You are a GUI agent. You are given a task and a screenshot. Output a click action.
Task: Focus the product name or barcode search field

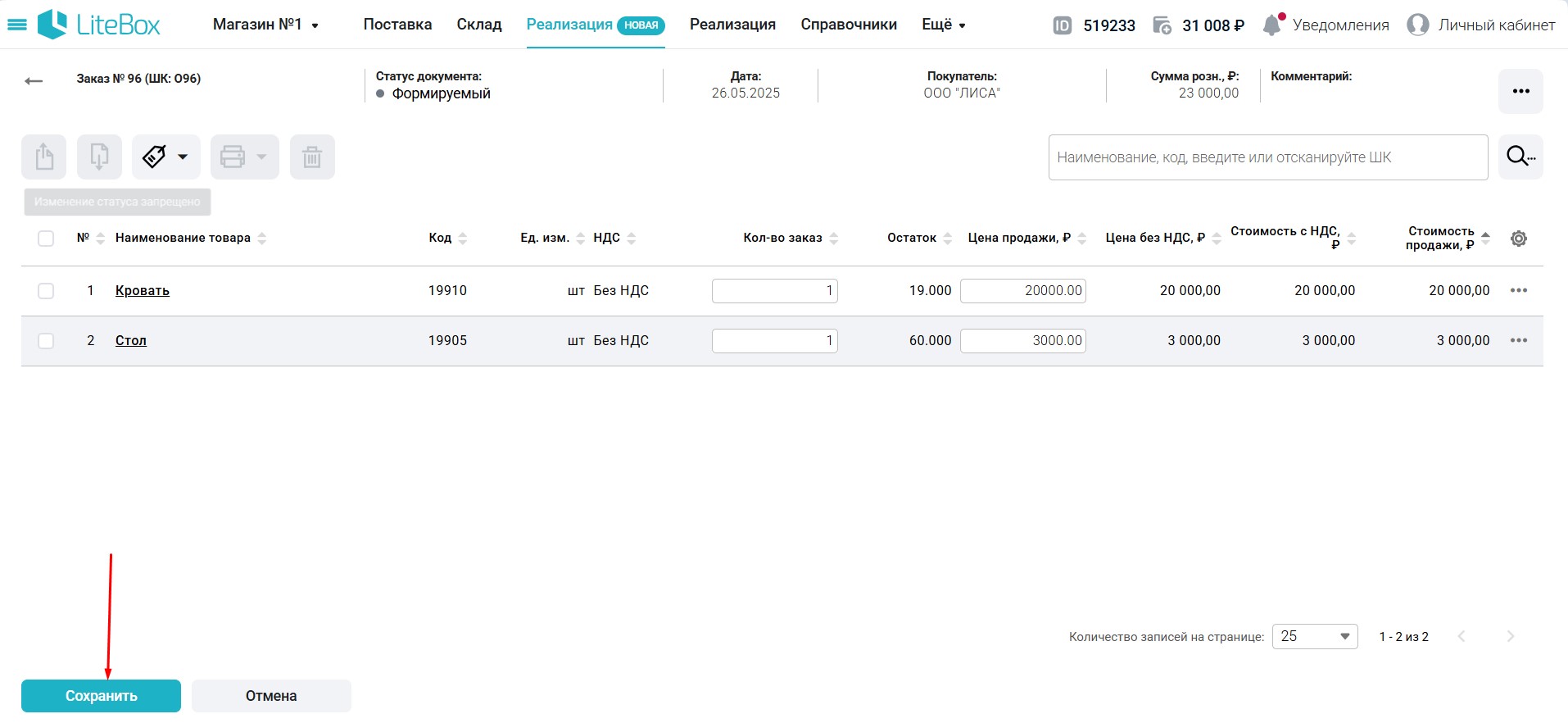click(1267, 157)
